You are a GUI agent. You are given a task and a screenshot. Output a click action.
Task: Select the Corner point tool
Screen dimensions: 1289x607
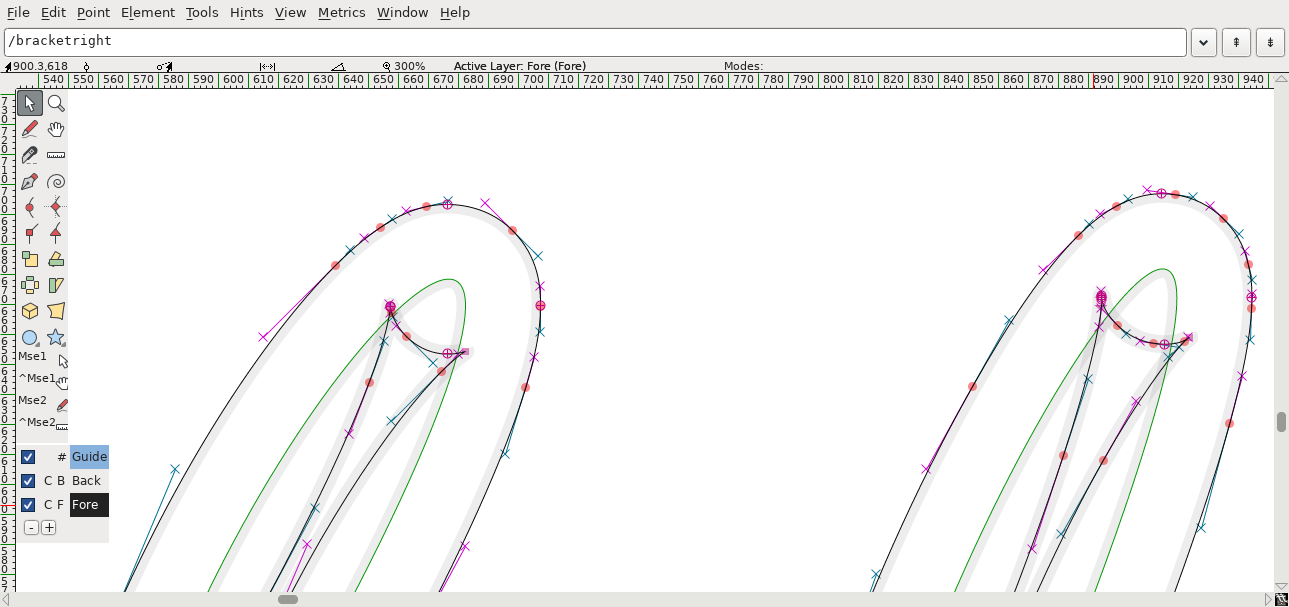point(30,233)
